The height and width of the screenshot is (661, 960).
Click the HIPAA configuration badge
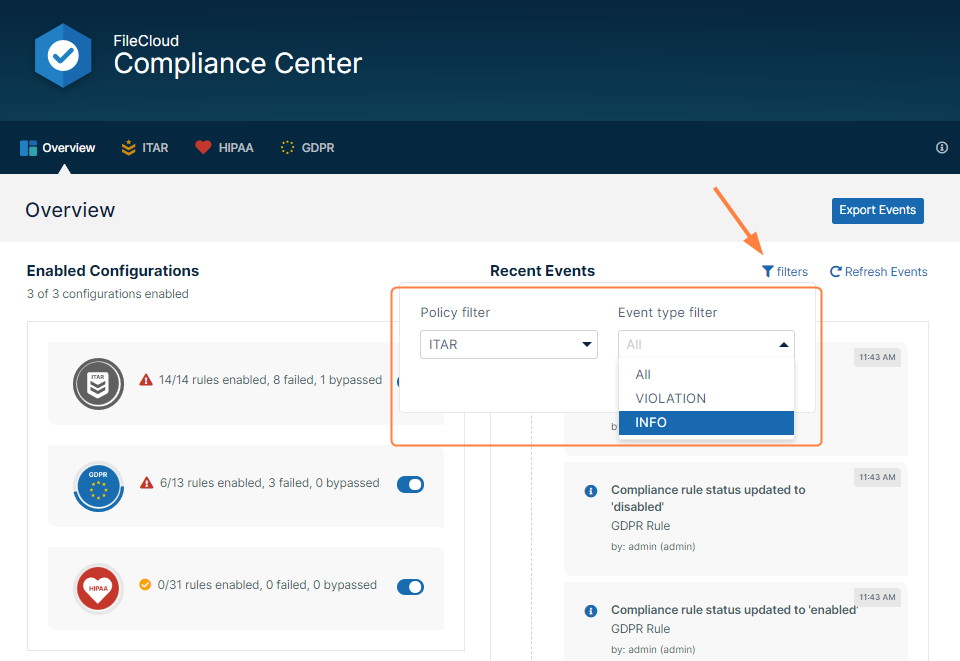pos(99,589)
